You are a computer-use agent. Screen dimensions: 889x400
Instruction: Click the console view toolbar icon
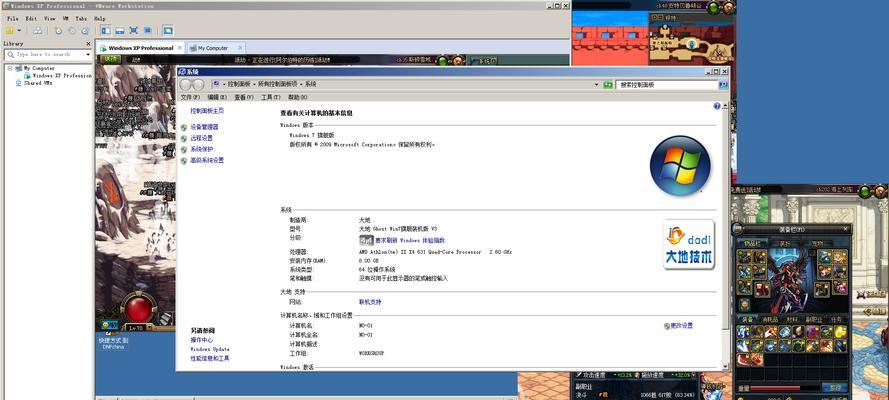click(168, 31)
